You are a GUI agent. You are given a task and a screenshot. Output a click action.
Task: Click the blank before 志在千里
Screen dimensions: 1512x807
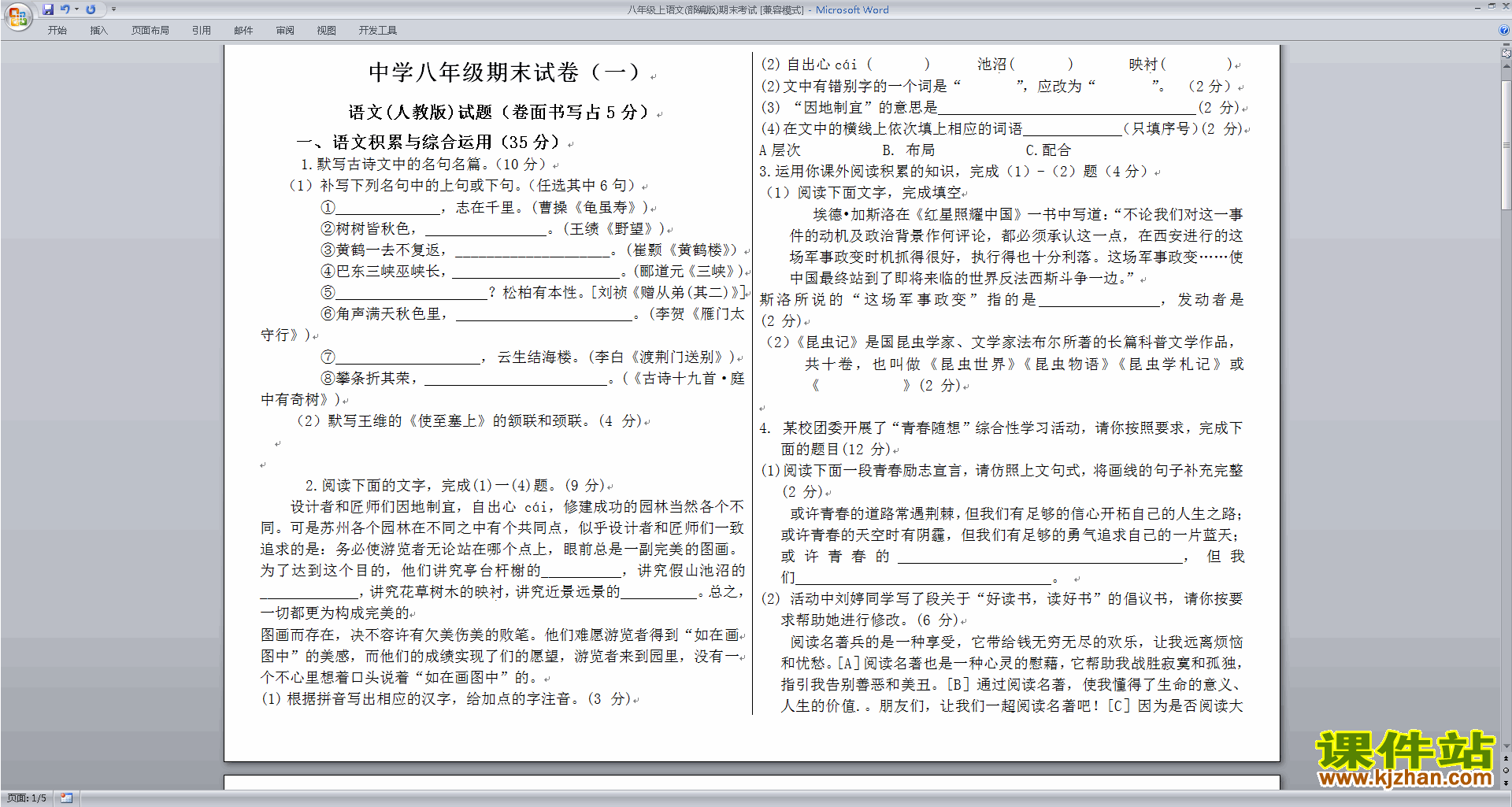point(388,208)
